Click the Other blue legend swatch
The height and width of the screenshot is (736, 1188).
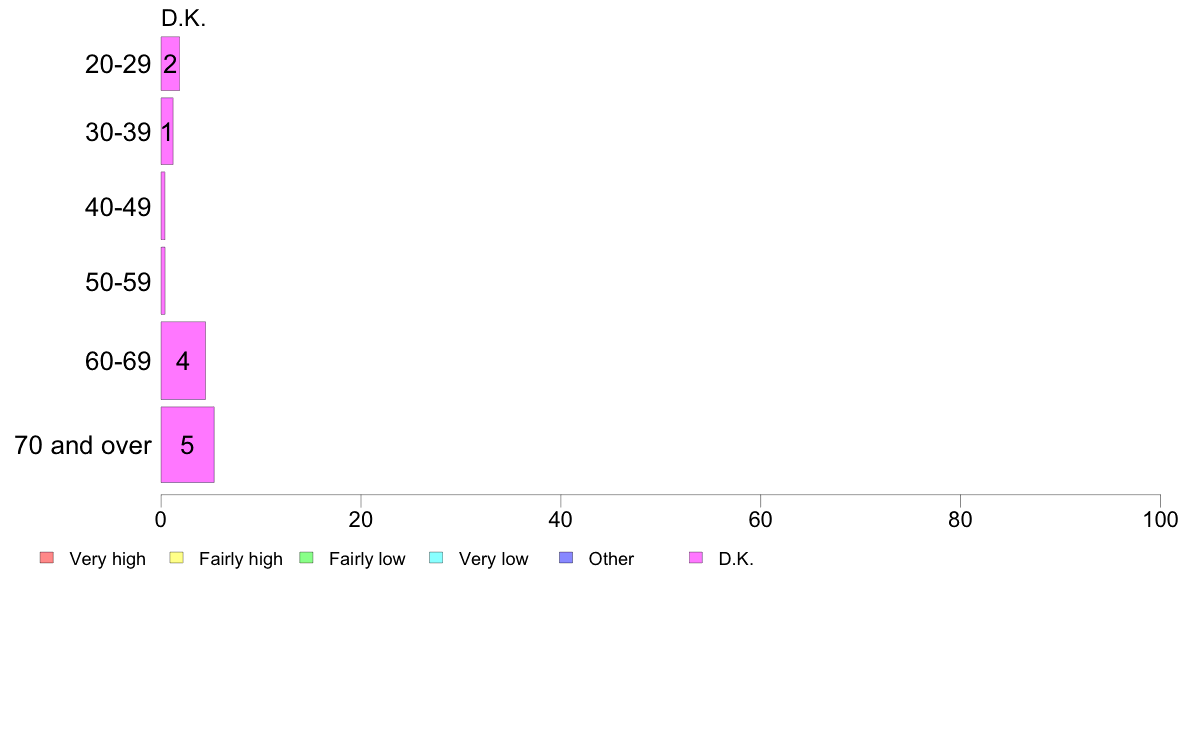pos(566,558)
